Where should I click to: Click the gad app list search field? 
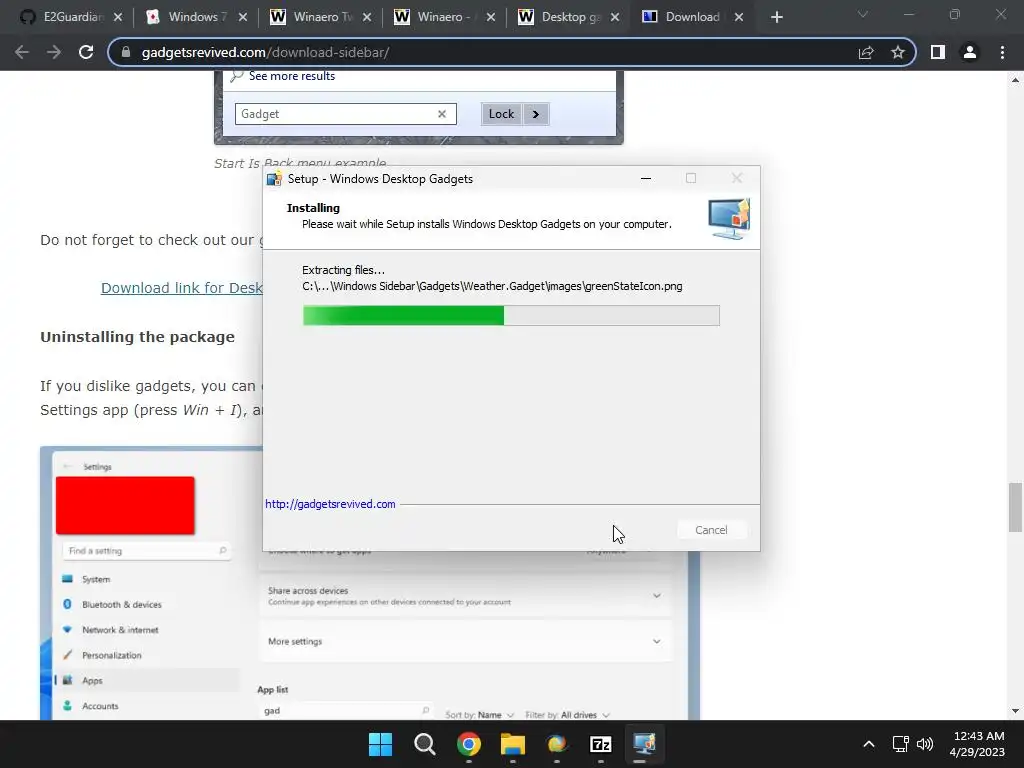click(x=346, y=711)
